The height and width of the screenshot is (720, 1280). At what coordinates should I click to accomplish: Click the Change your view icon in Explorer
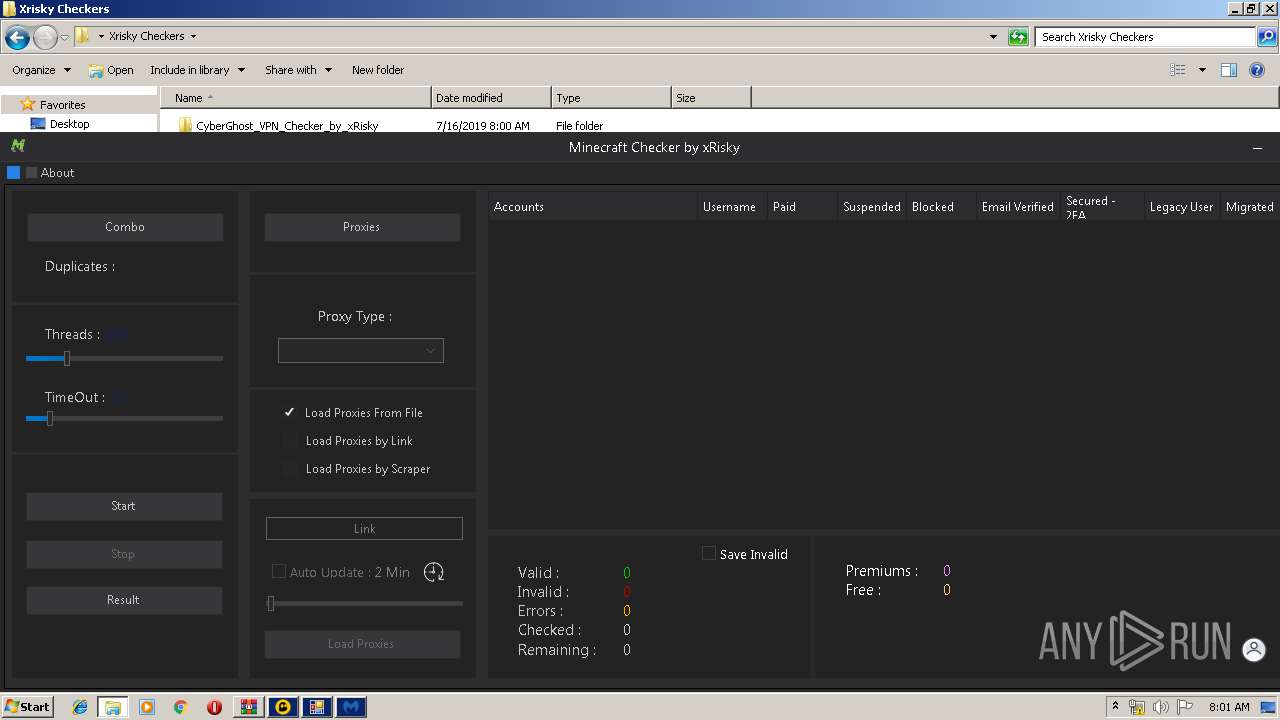[x=1178, y=70]
